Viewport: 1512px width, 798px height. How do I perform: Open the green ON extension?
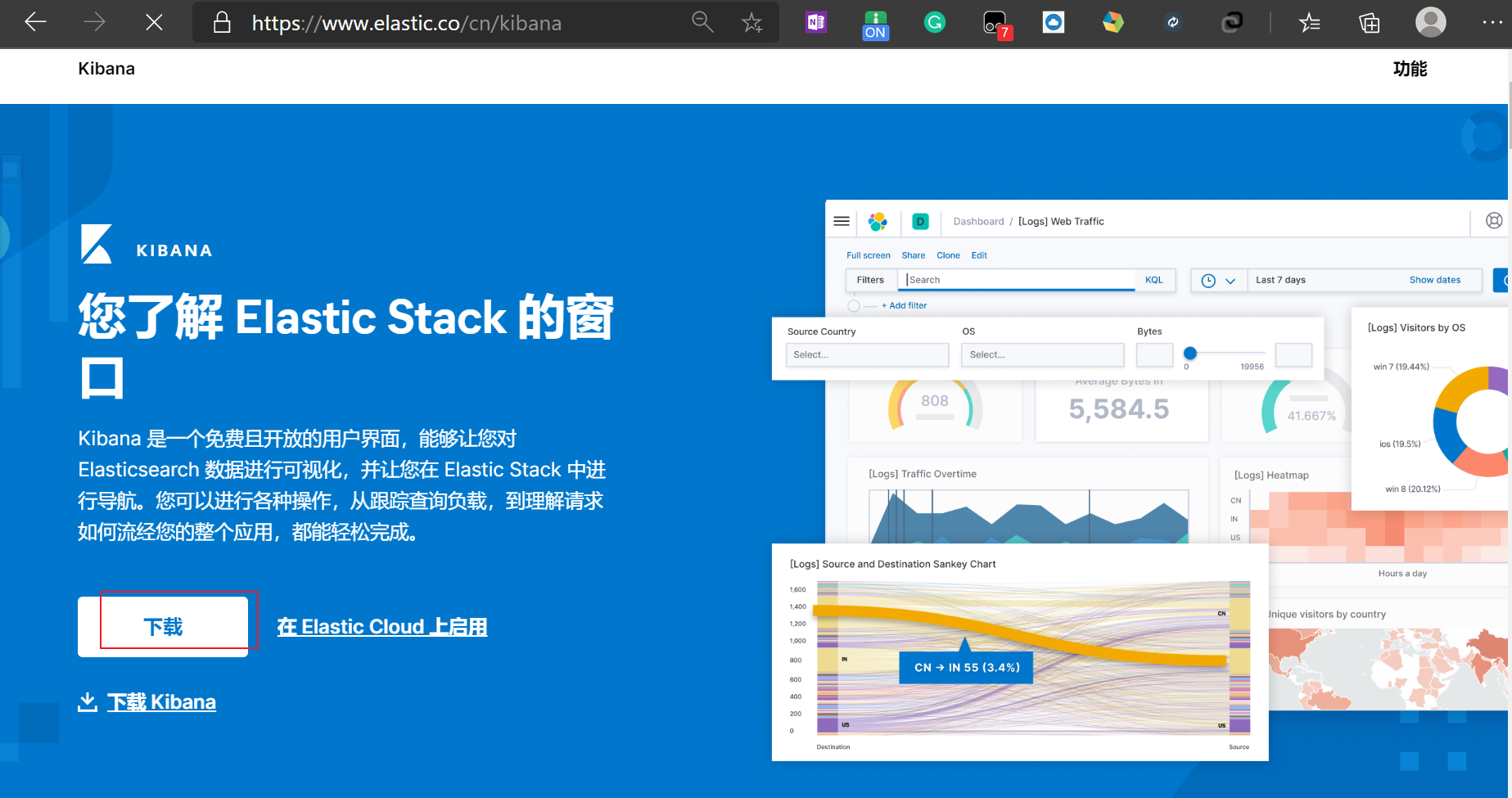pos(875,25)
